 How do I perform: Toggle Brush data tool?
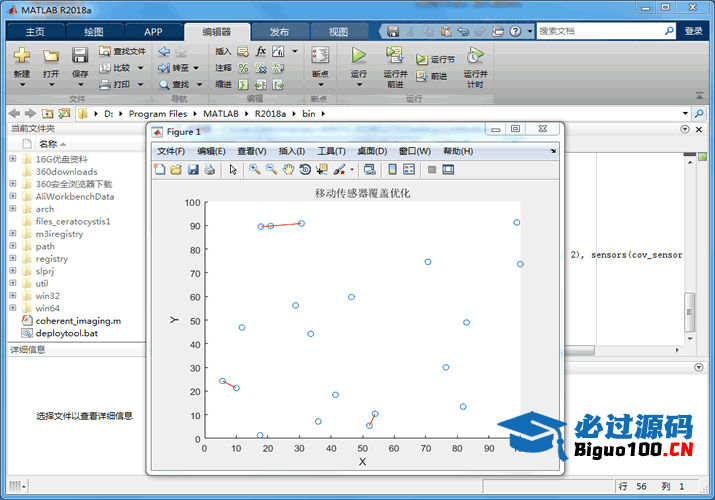(x=339, y=170)
